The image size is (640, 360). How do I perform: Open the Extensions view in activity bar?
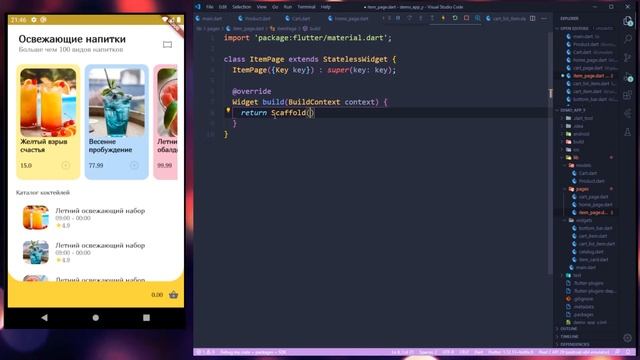[628, 95]
